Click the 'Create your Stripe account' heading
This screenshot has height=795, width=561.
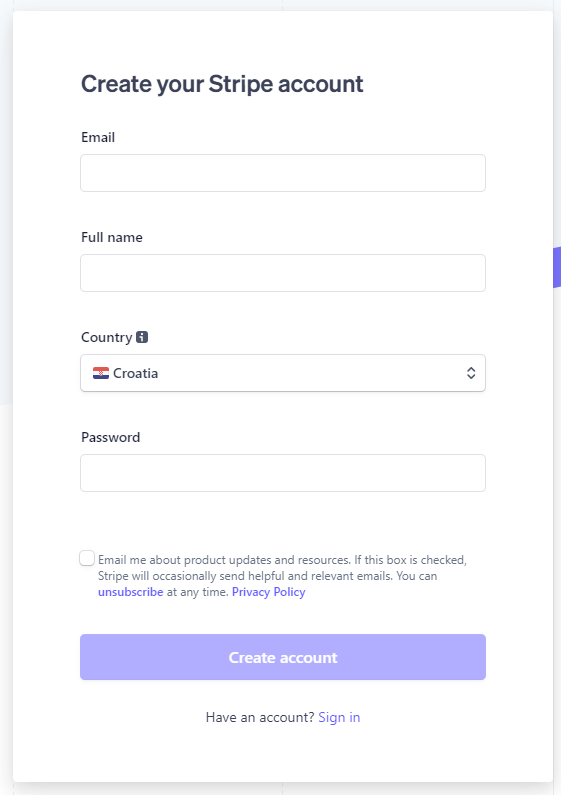coord(222,85)
